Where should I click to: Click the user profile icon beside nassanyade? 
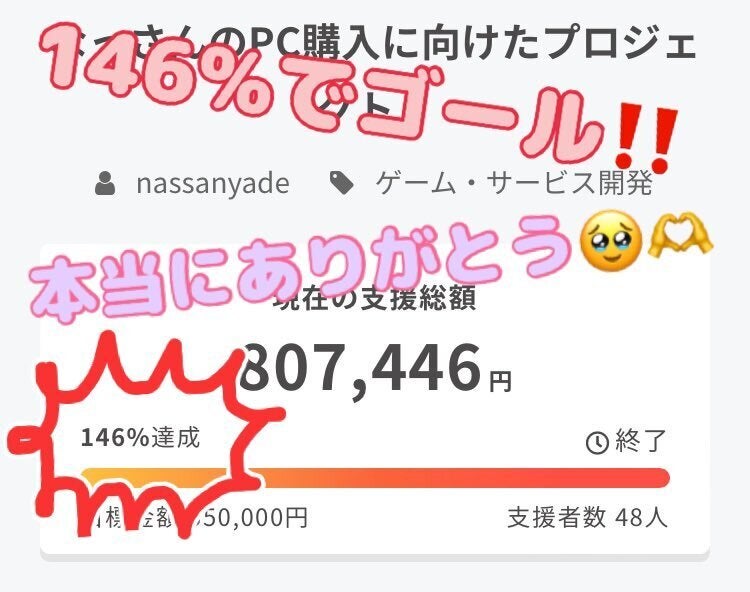tap(105, 184)
